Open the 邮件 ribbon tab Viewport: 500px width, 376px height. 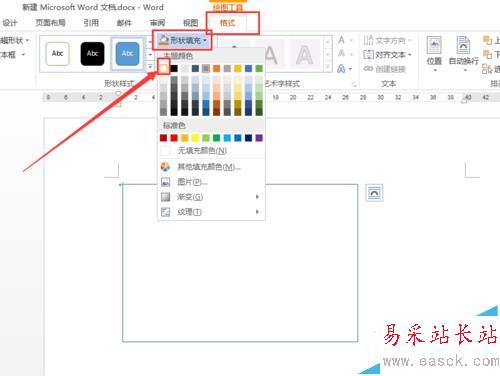pyautogui.click(x=124, y=23)
